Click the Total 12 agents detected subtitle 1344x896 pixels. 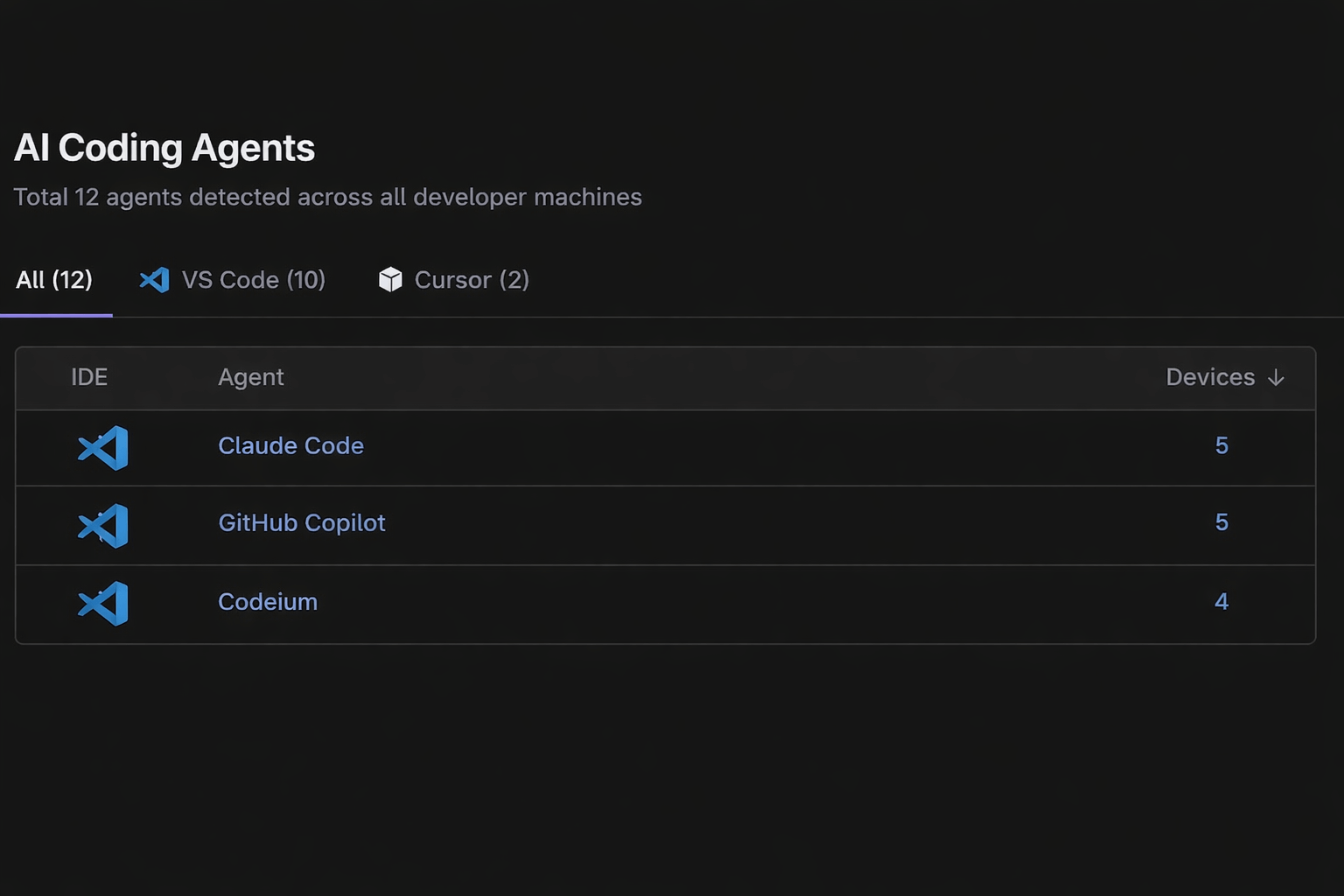328,198
